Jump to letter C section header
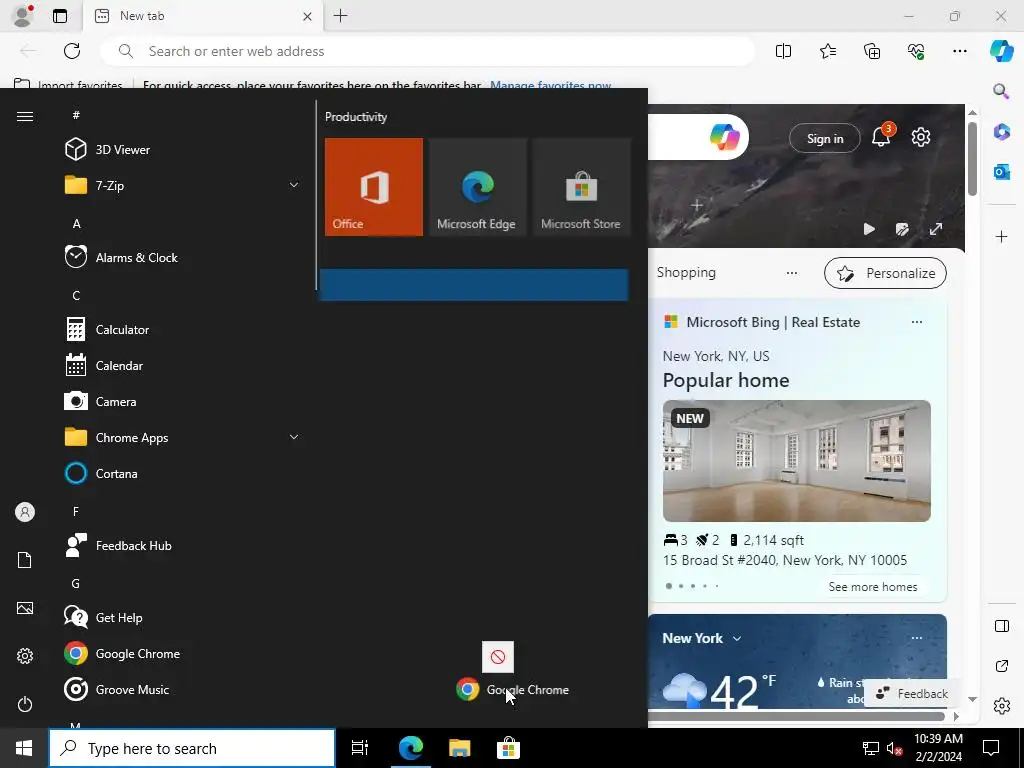1024x768 pixels. click(76, 295)
